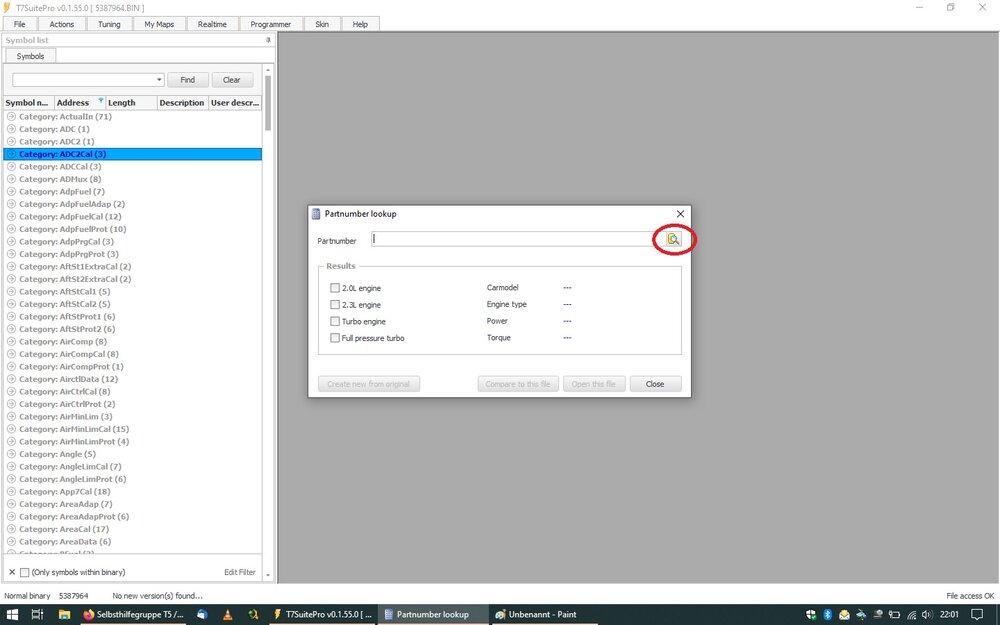Open the File menu

pos(20,24)
